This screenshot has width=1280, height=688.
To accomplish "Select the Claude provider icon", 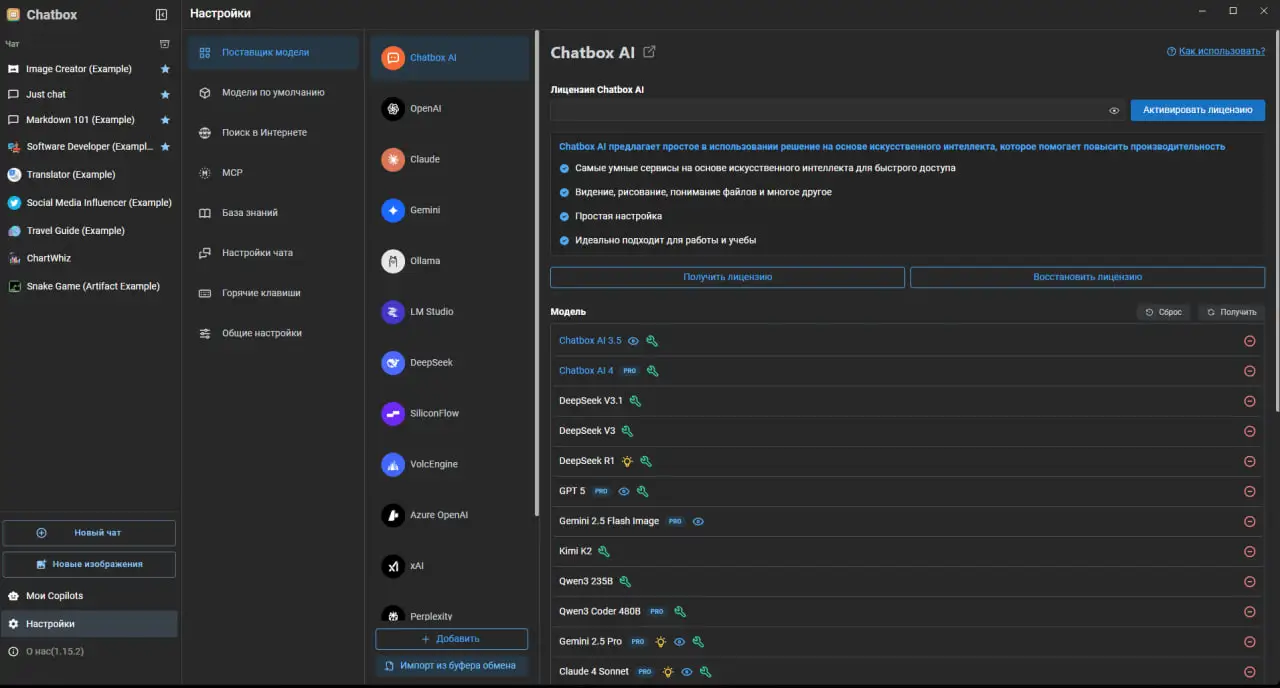I will pyautogui.click(x=393, y=159).
